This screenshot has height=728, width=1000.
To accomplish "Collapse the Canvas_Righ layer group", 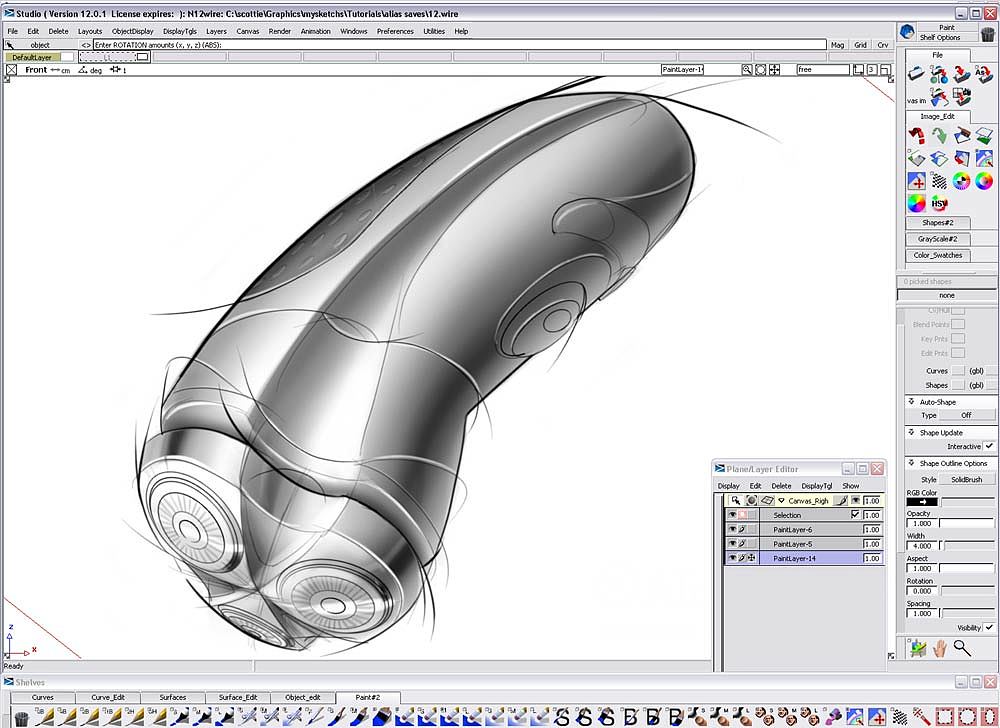I will pos(781,500).
